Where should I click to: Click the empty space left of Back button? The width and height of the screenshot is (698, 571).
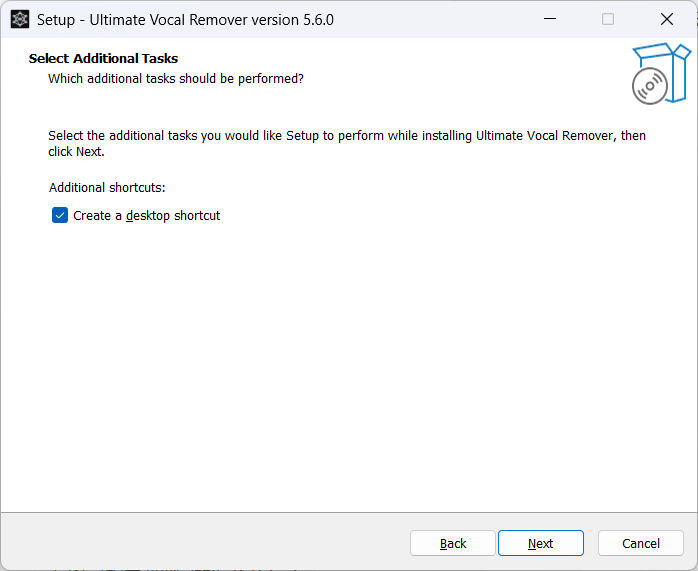click(x=200, y=543)
